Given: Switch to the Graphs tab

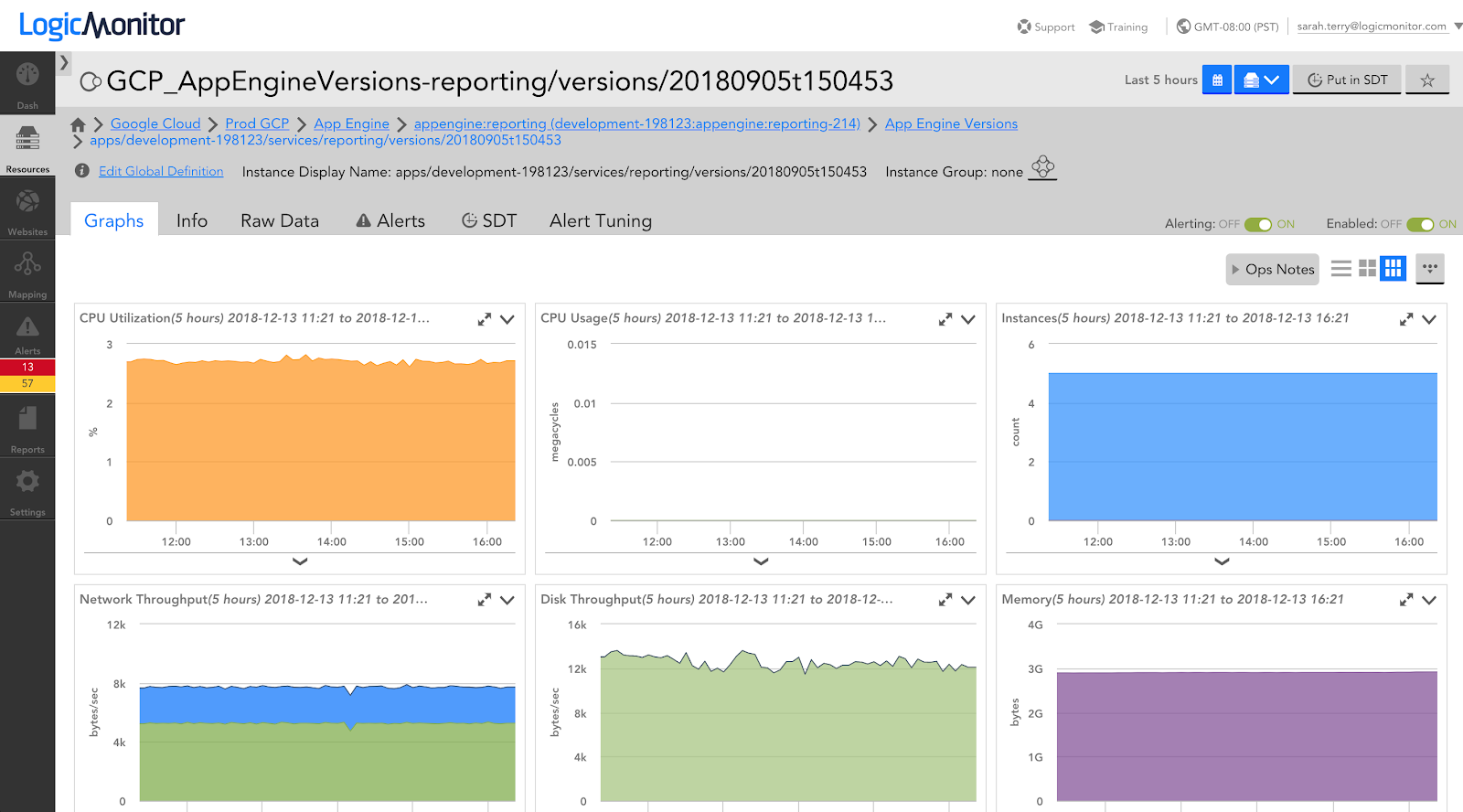Looking at the screenshot, I should [x=114, y=220].
